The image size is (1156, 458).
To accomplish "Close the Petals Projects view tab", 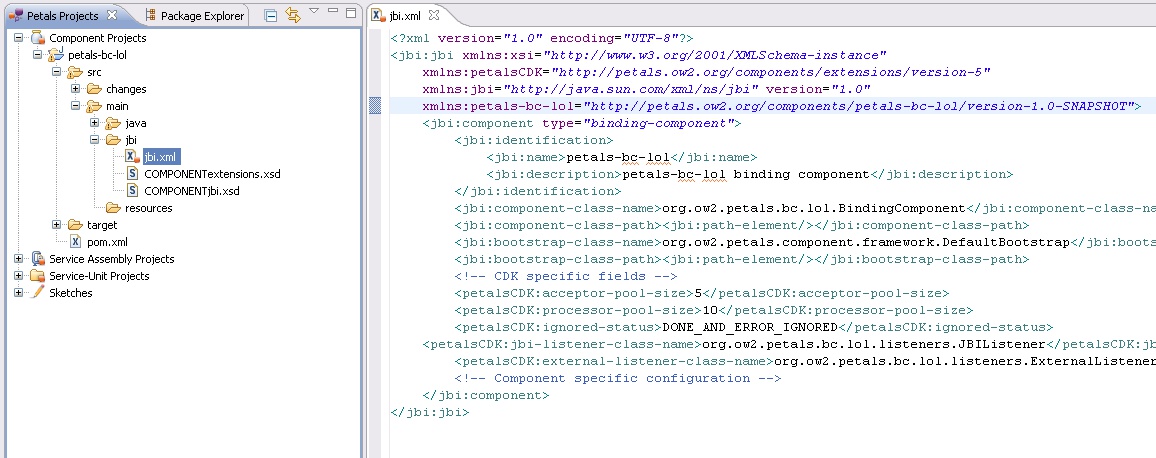I will (x=111, y=16).
